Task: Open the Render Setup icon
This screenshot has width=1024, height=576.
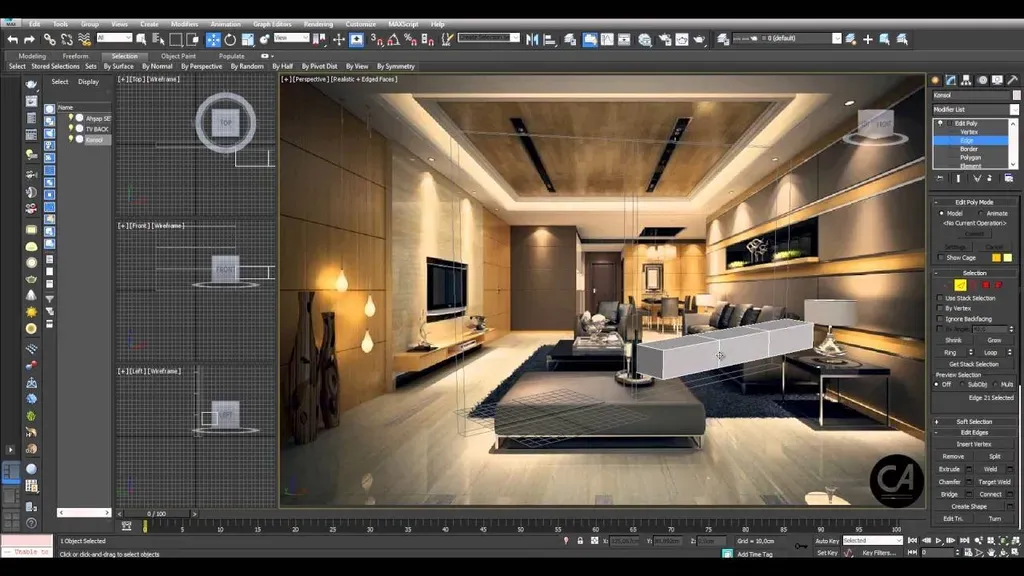Action: click(665, 40)
